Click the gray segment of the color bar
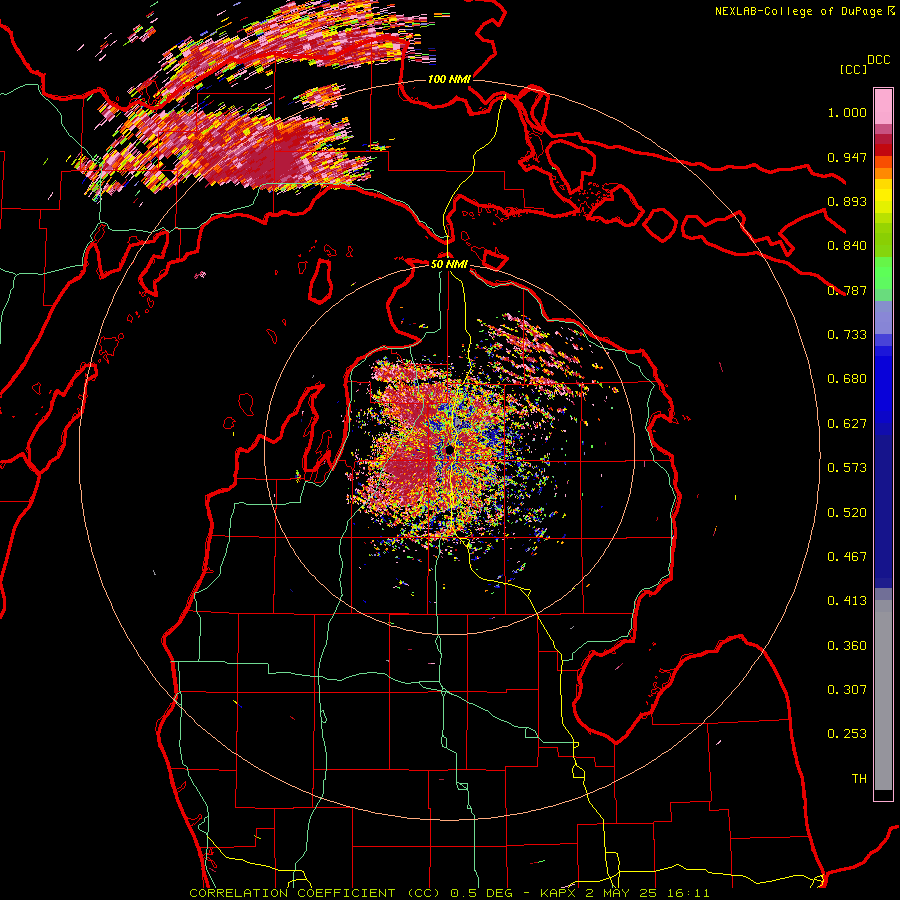 click(883, 695)
